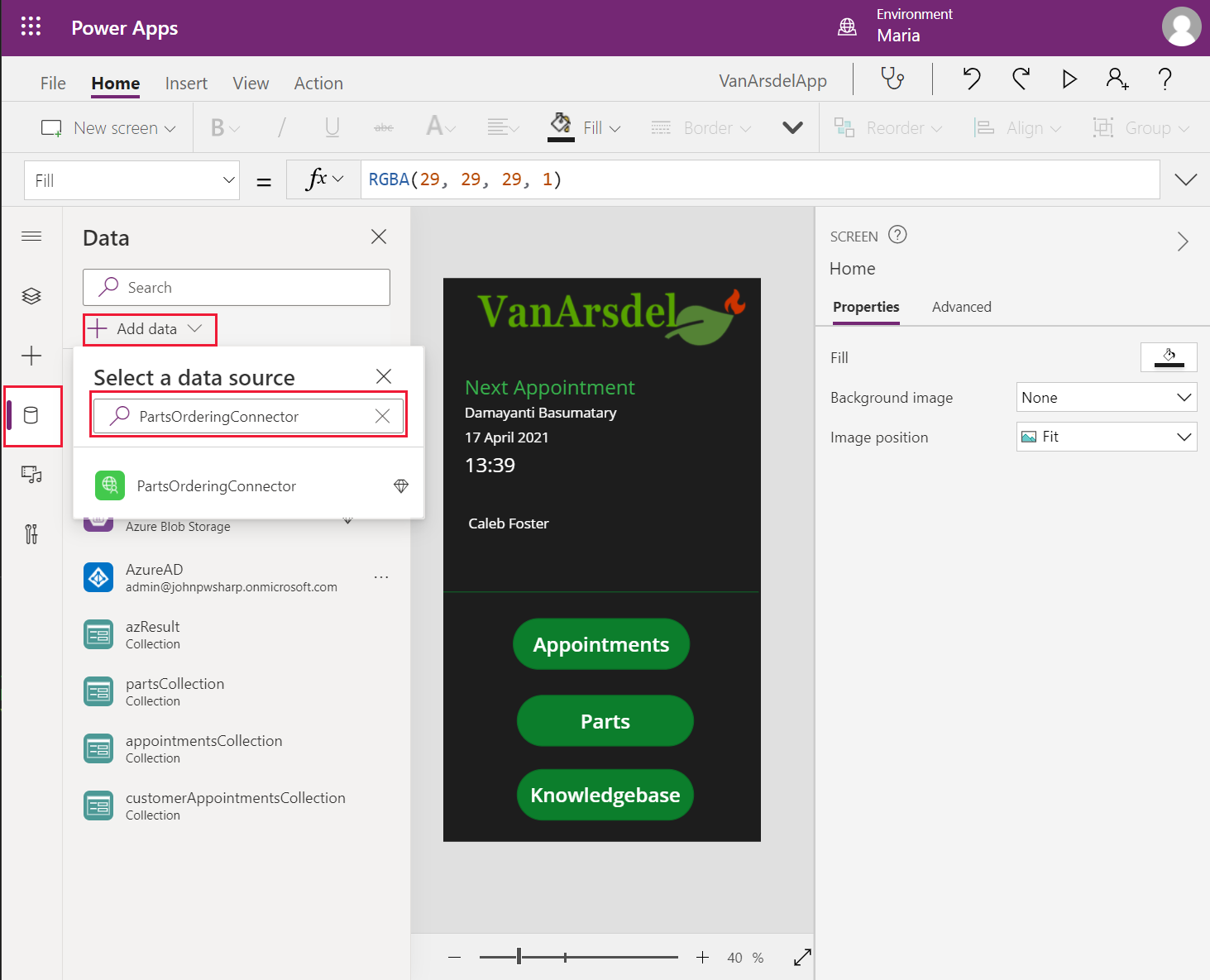Open the Border dropdown
The width and height of the screenshot is (1210, 980).
702,128
